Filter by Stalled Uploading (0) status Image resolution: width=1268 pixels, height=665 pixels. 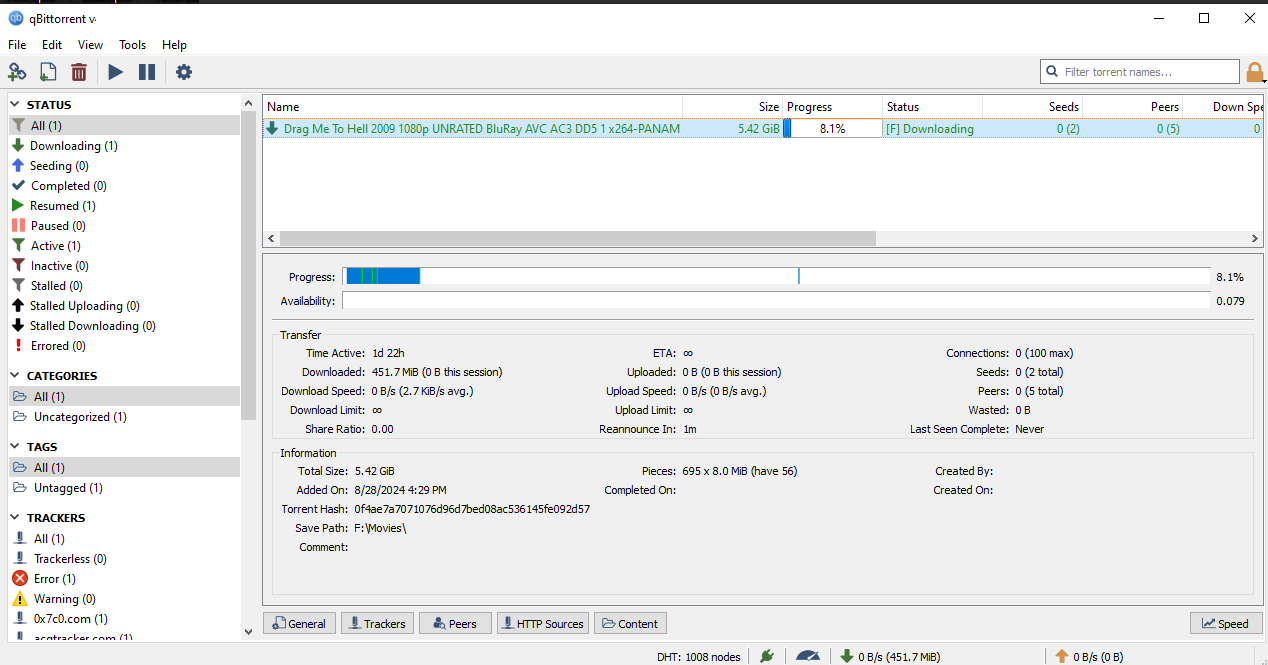point(125,305)
